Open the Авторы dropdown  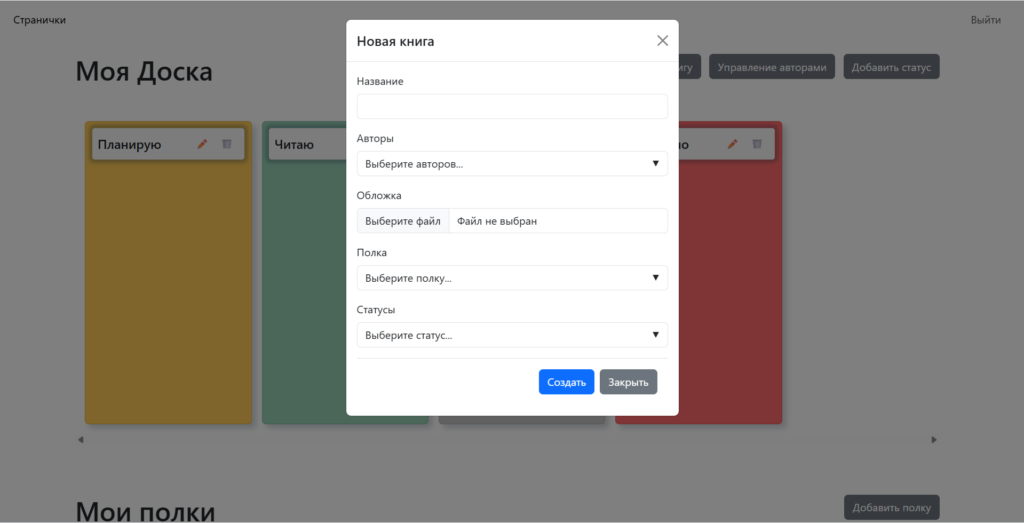point(512,163)
